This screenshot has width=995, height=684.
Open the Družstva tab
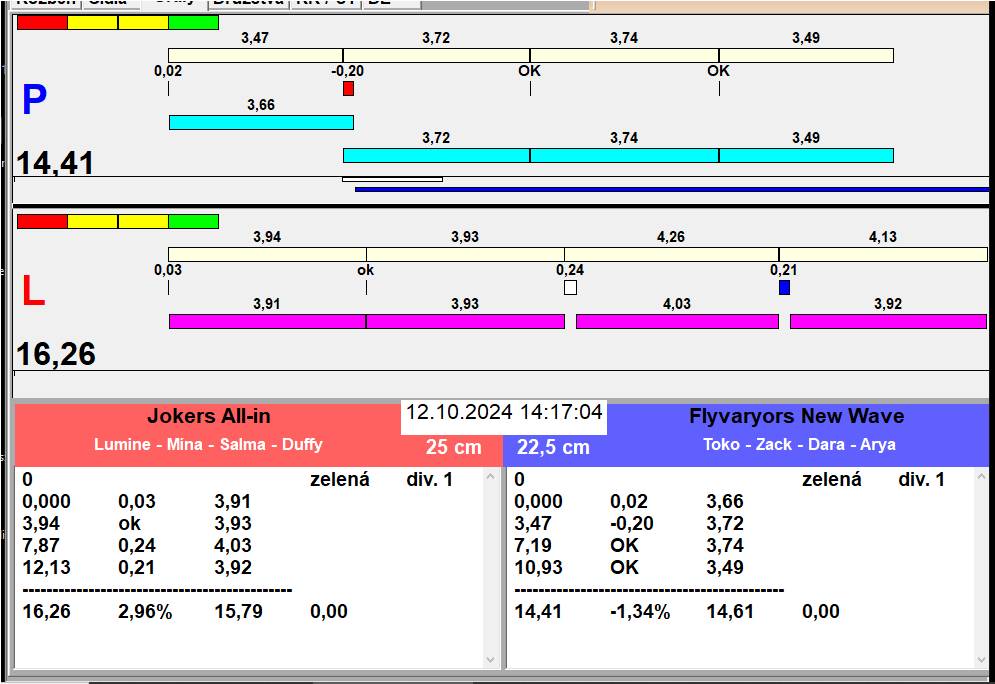[248, 3]
